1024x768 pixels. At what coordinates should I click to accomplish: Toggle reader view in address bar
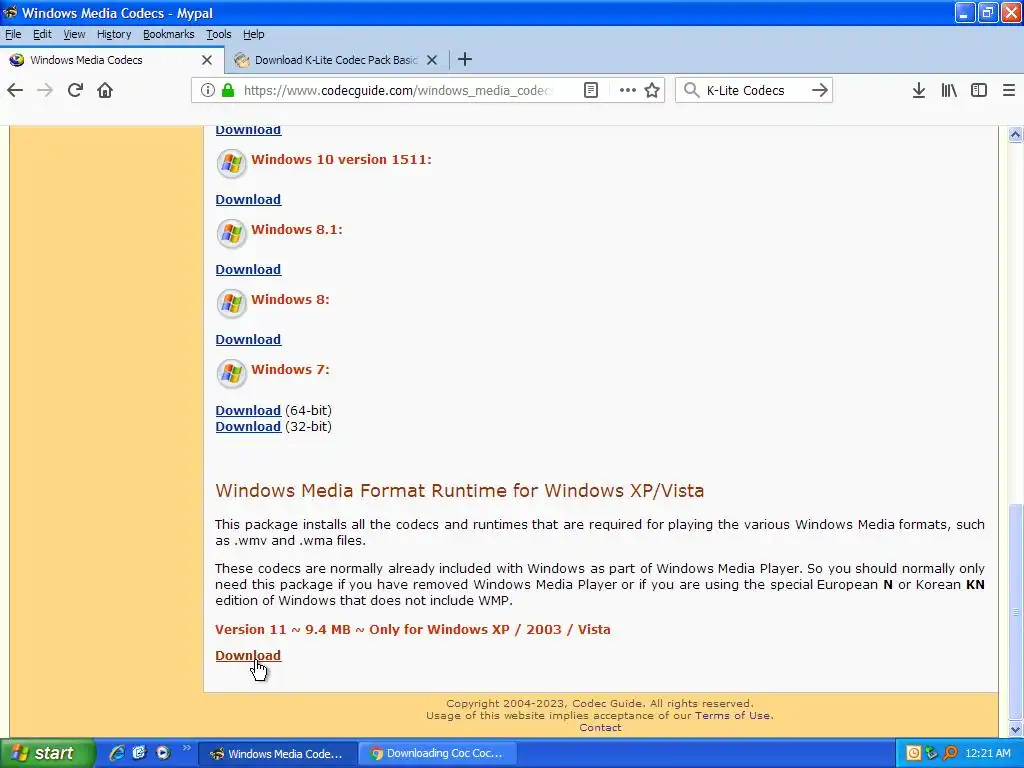[x=590, y=90]
